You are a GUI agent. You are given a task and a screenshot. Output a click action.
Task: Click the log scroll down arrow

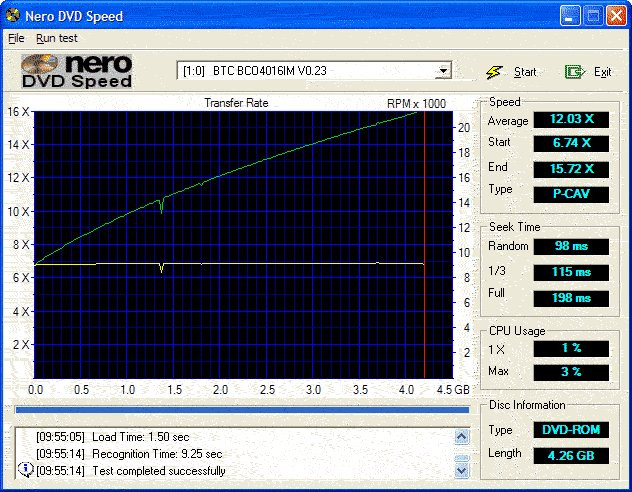[462, 470]
